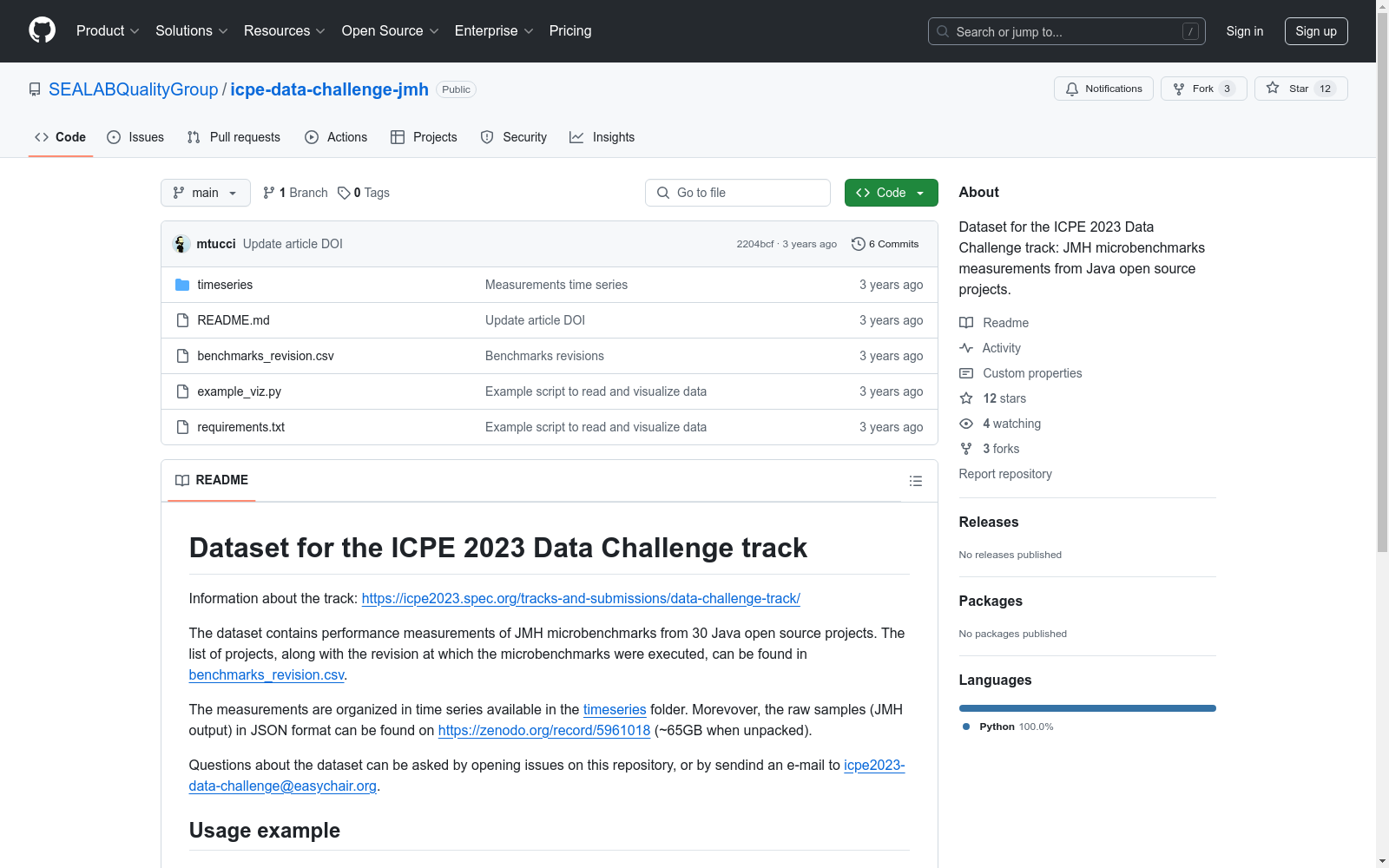Open the Packages section heading
This screenshot has height=868, width=1389.
991,601
